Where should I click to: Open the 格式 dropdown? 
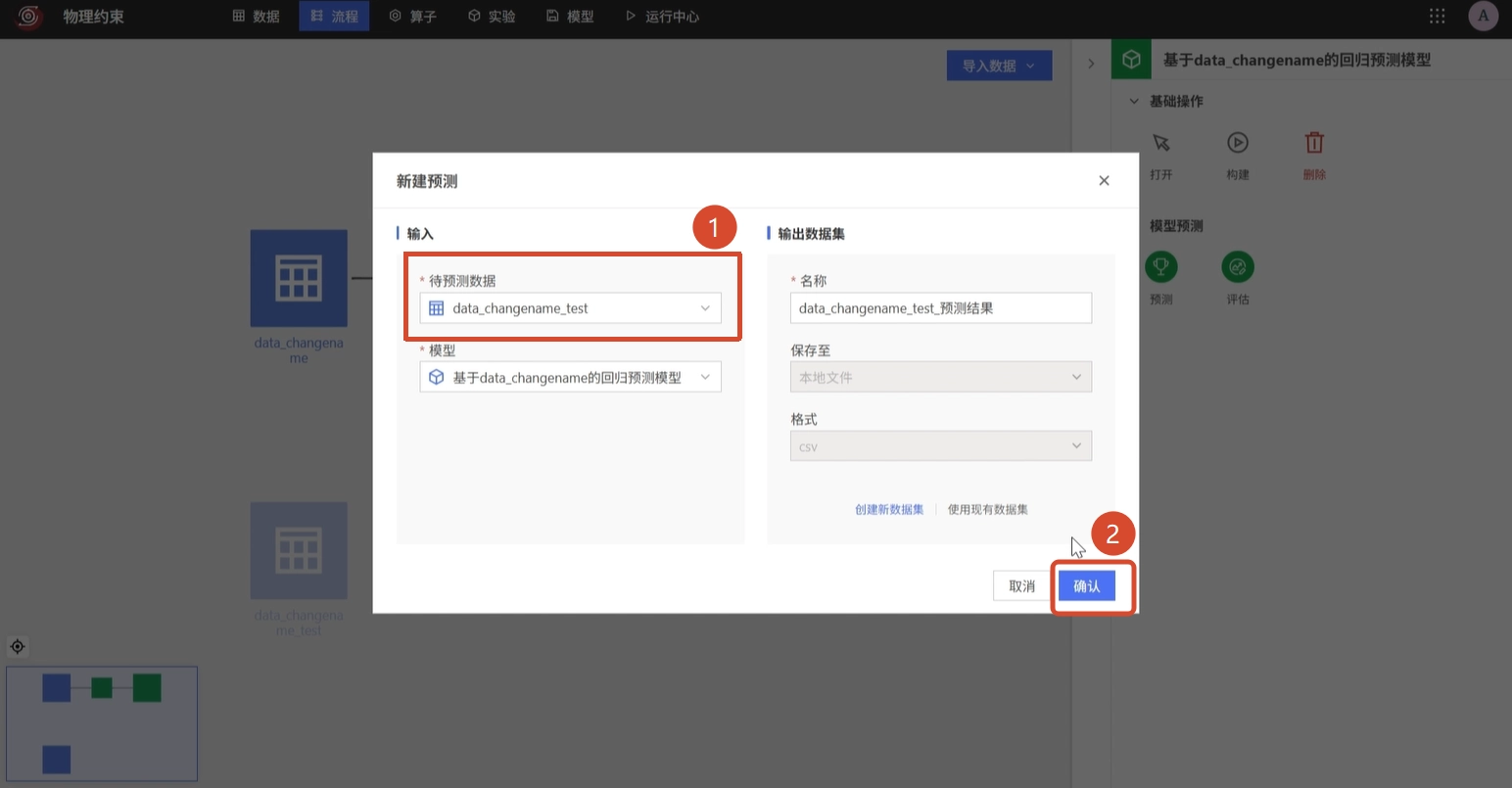coord(940,446)
